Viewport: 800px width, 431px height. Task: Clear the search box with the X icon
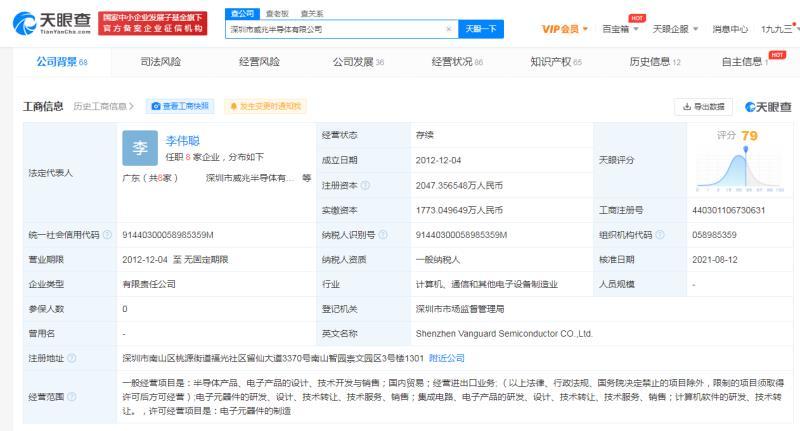click(448, 30)
